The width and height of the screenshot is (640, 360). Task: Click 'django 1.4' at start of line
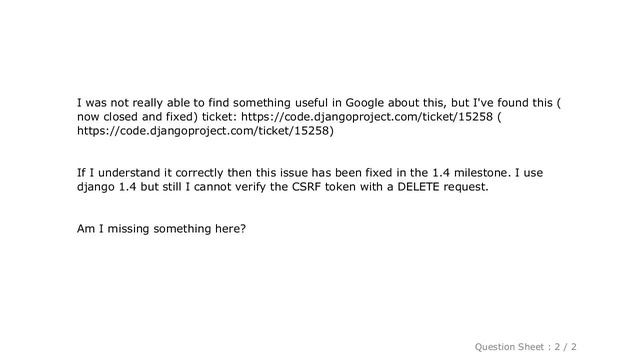coord(107,187)
